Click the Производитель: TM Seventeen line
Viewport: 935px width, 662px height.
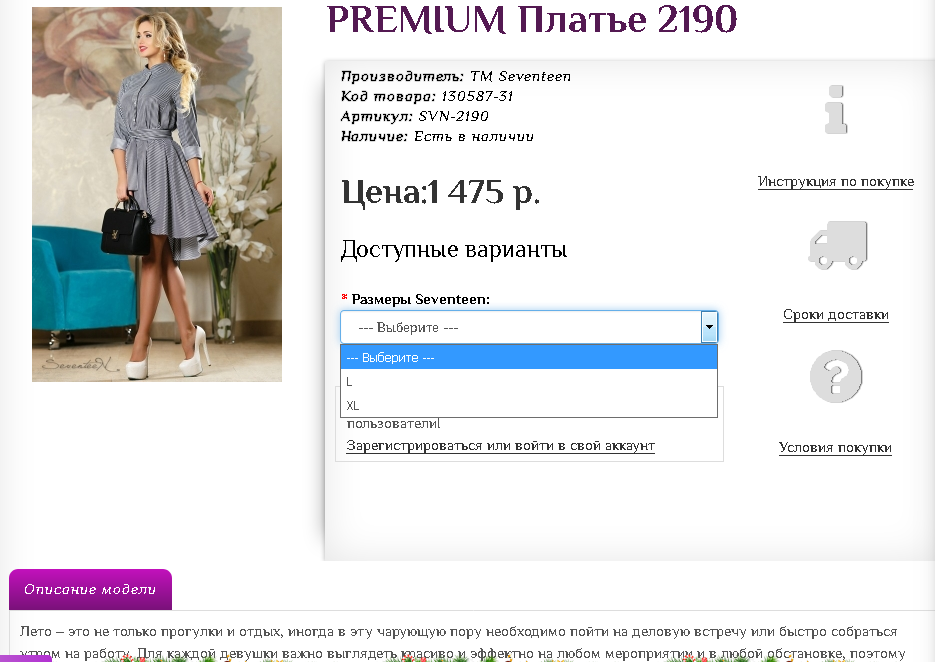click(x=456, y=76)
